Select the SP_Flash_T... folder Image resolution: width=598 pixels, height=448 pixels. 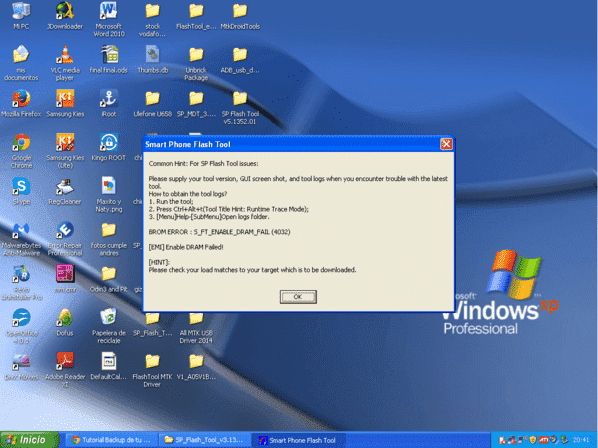[x=153, y=325]
